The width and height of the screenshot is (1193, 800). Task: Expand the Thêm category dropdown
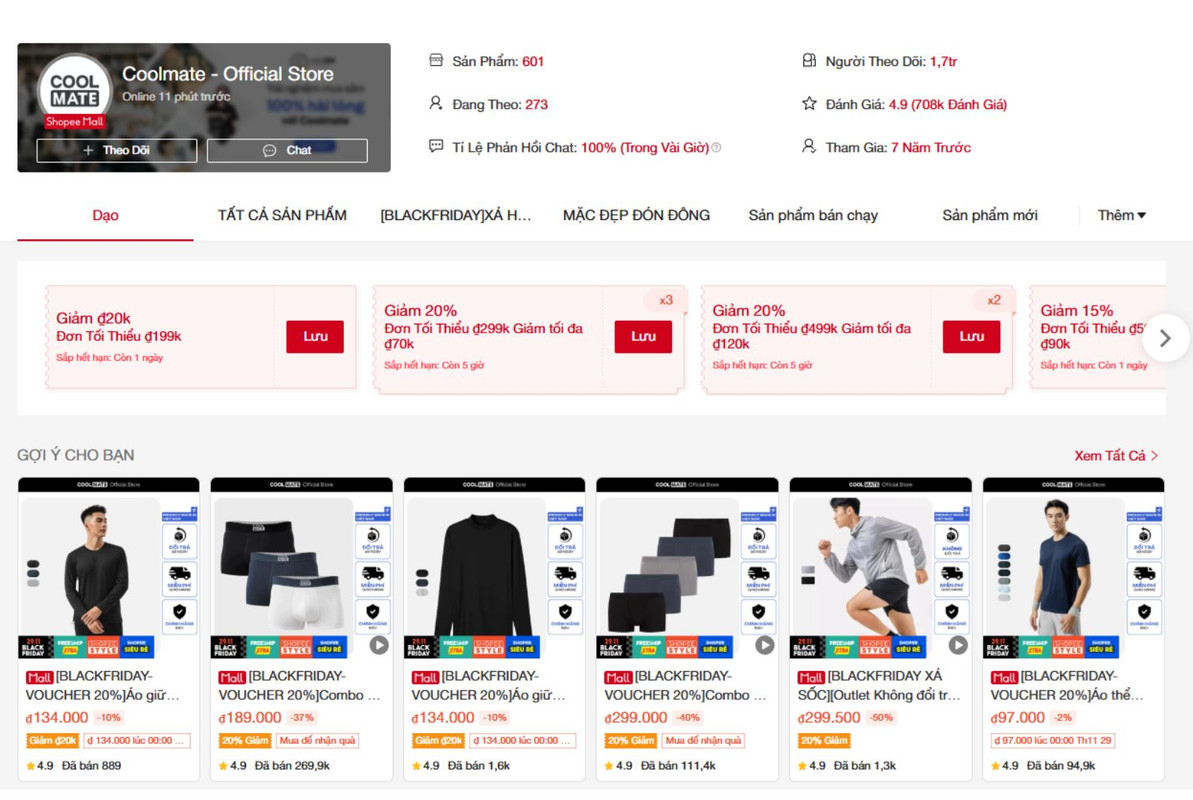[1121, 215]
